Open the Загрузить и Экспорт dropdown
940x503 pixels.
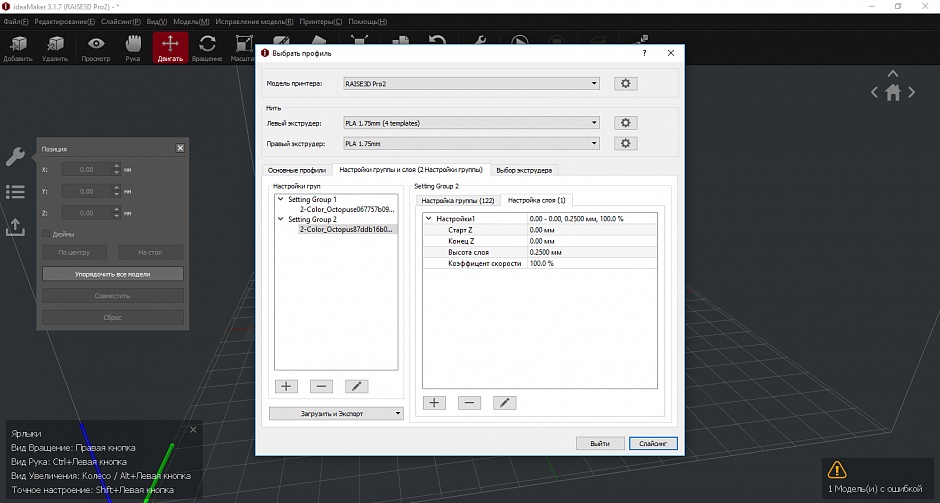tap(335, 412)
